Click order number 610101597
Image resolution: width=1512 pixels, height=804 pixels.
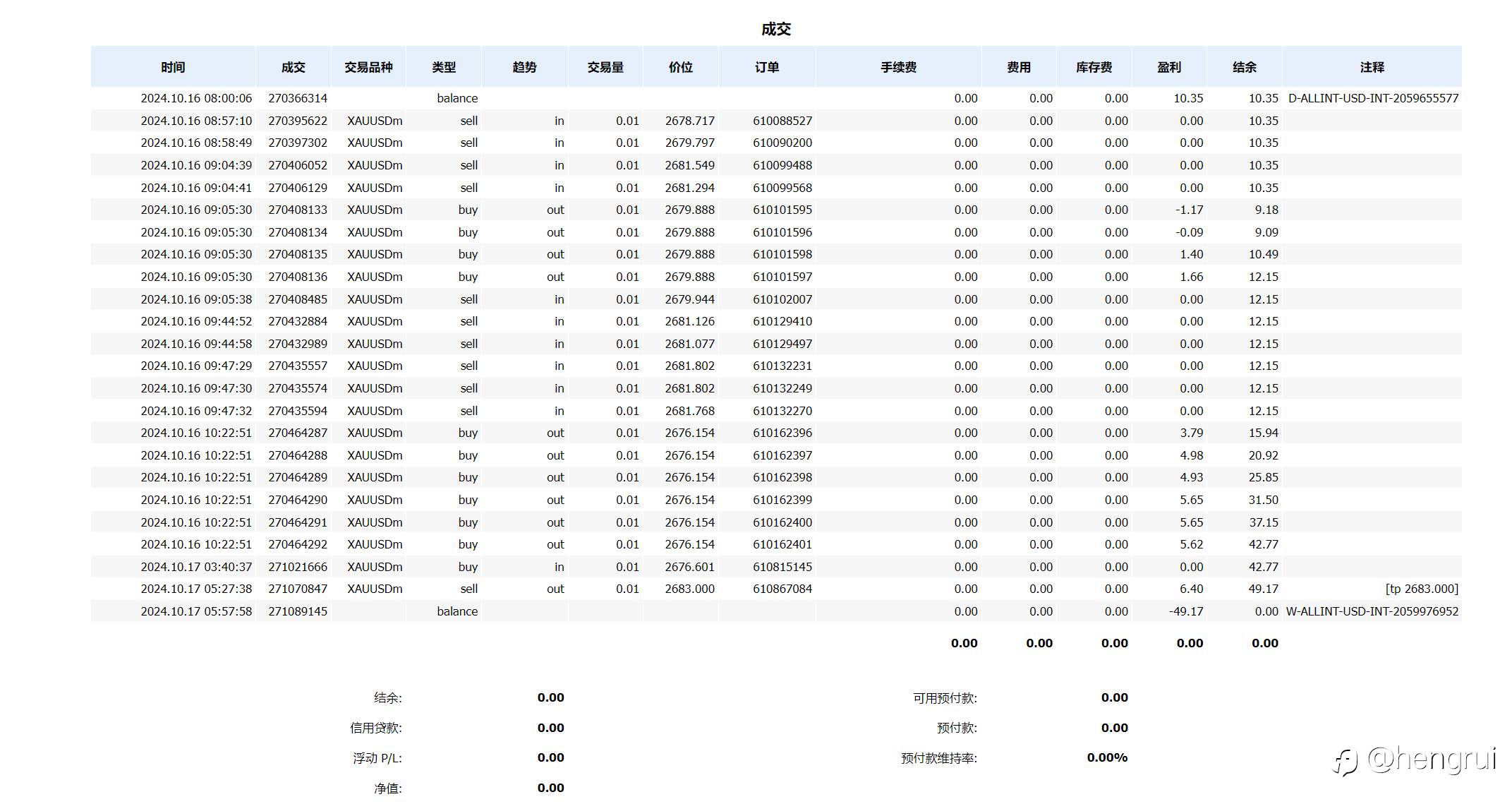pyautogui.click(x=782, y=277)
